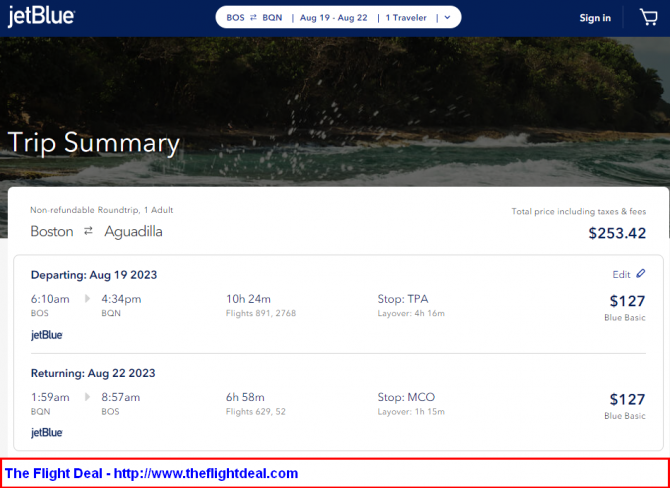Click Layover: 4h 16m text
Viewport: 670px width, 488px height.
pos(411,313)
